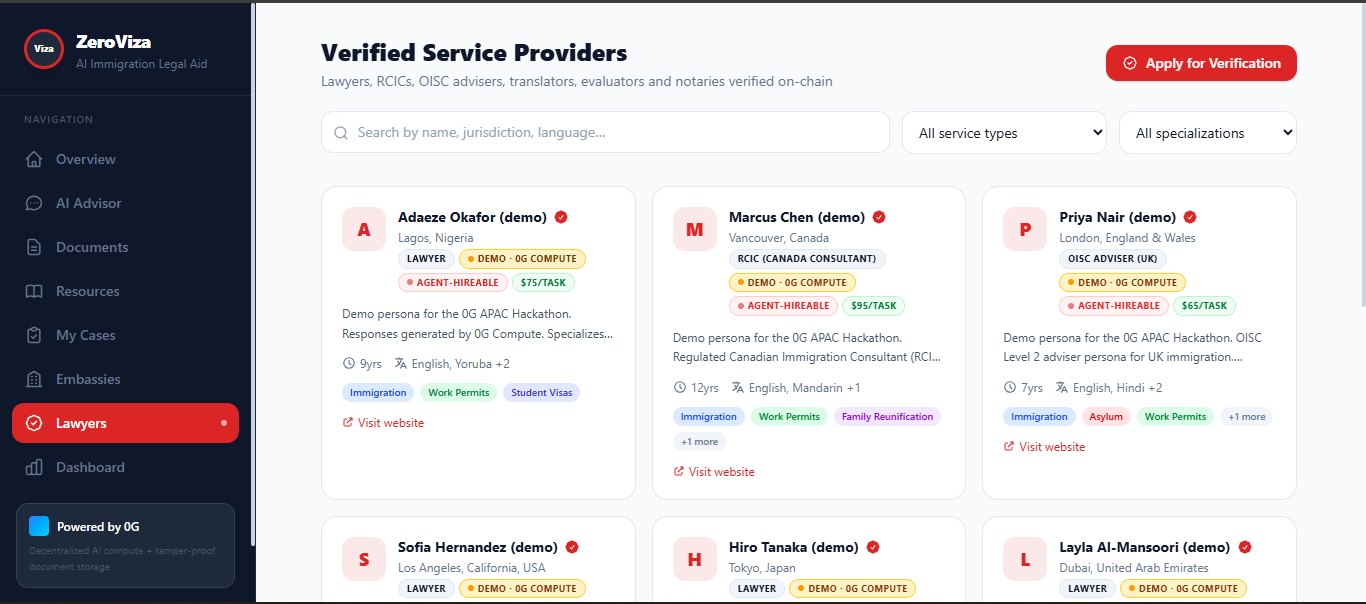Expand the +1 more tag on Marcus Chen
The height and width of the screenshot is (604, 1366).
tap(699, 441)
